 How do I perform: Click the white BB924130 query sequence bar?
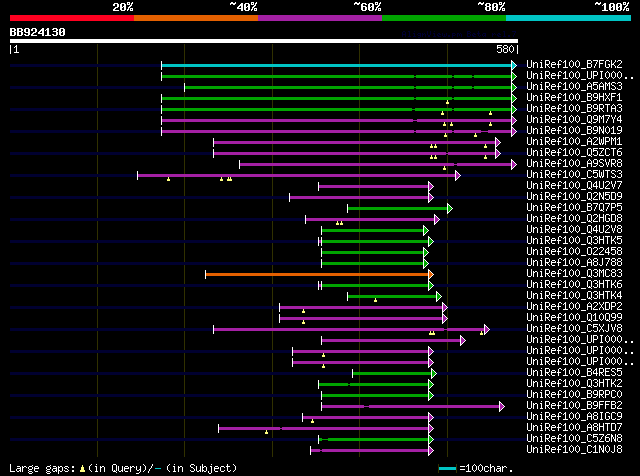(x=264, y=41)
